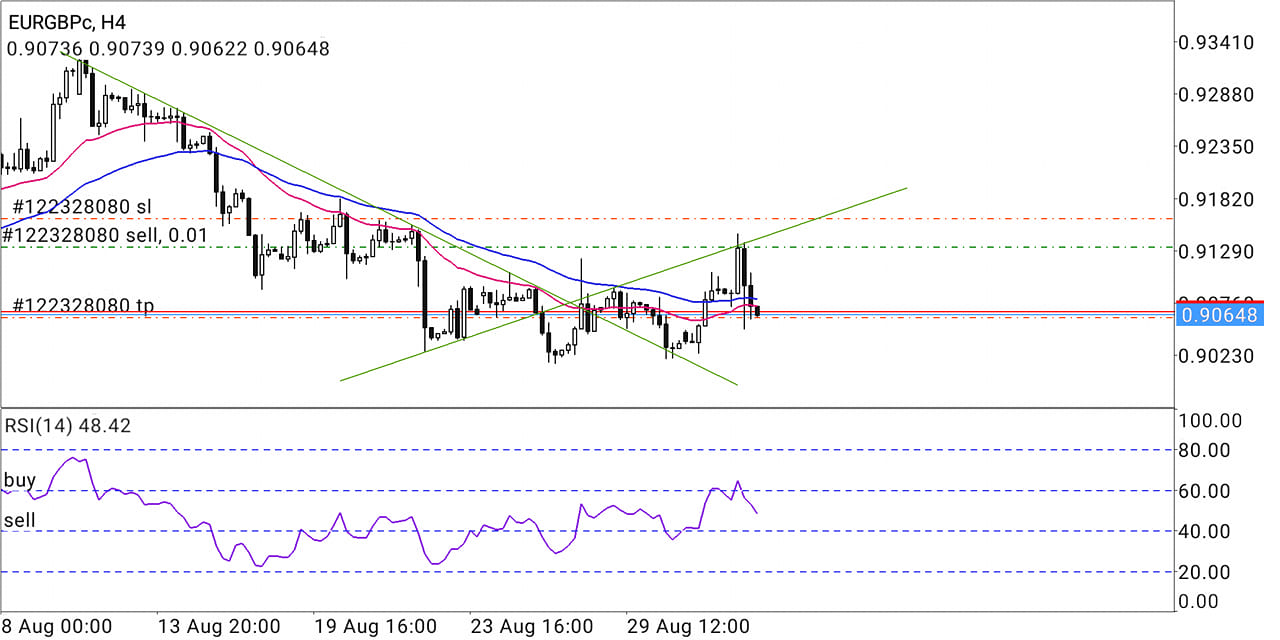
Task: Click the 0.91820 price axis label
Action: click(x=1216, y=199)
